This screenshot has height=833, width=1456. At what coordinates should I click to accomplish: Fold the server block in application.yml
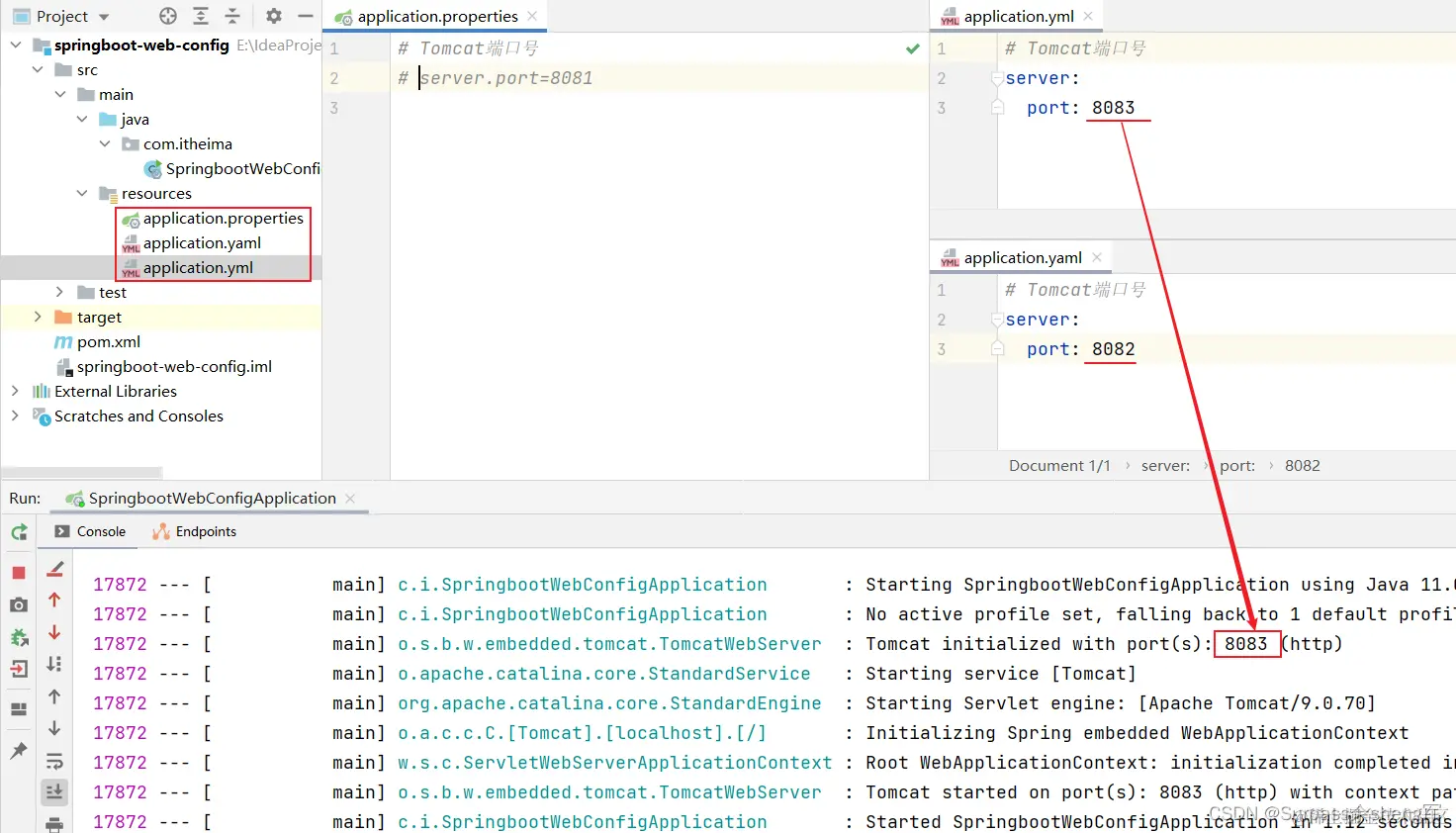pyautogui.click(x=997, y=78)
